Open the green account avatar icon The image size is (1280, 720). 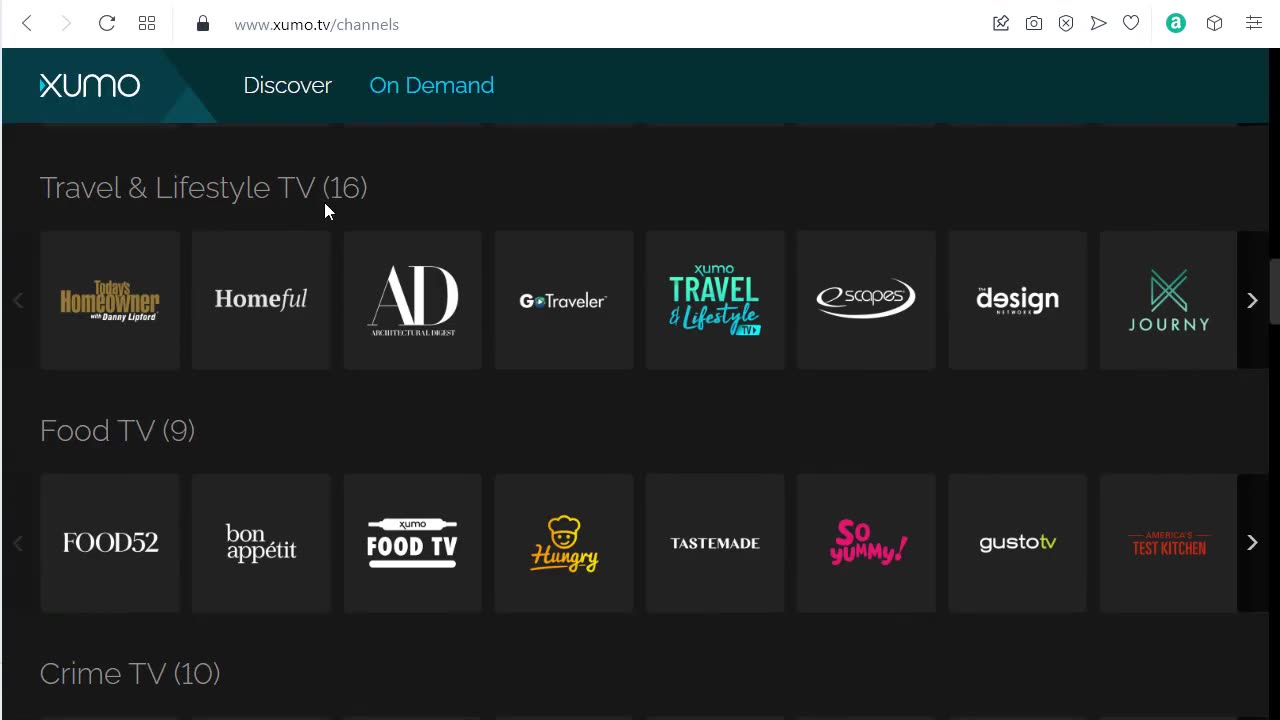[1176, 23]
